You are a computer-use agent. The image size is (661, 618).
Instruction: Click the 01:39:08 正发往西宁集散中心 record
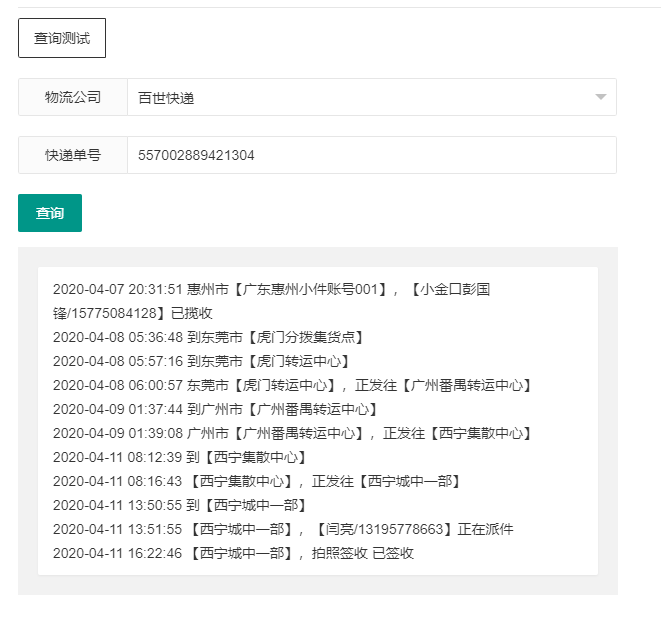(292, 433)
